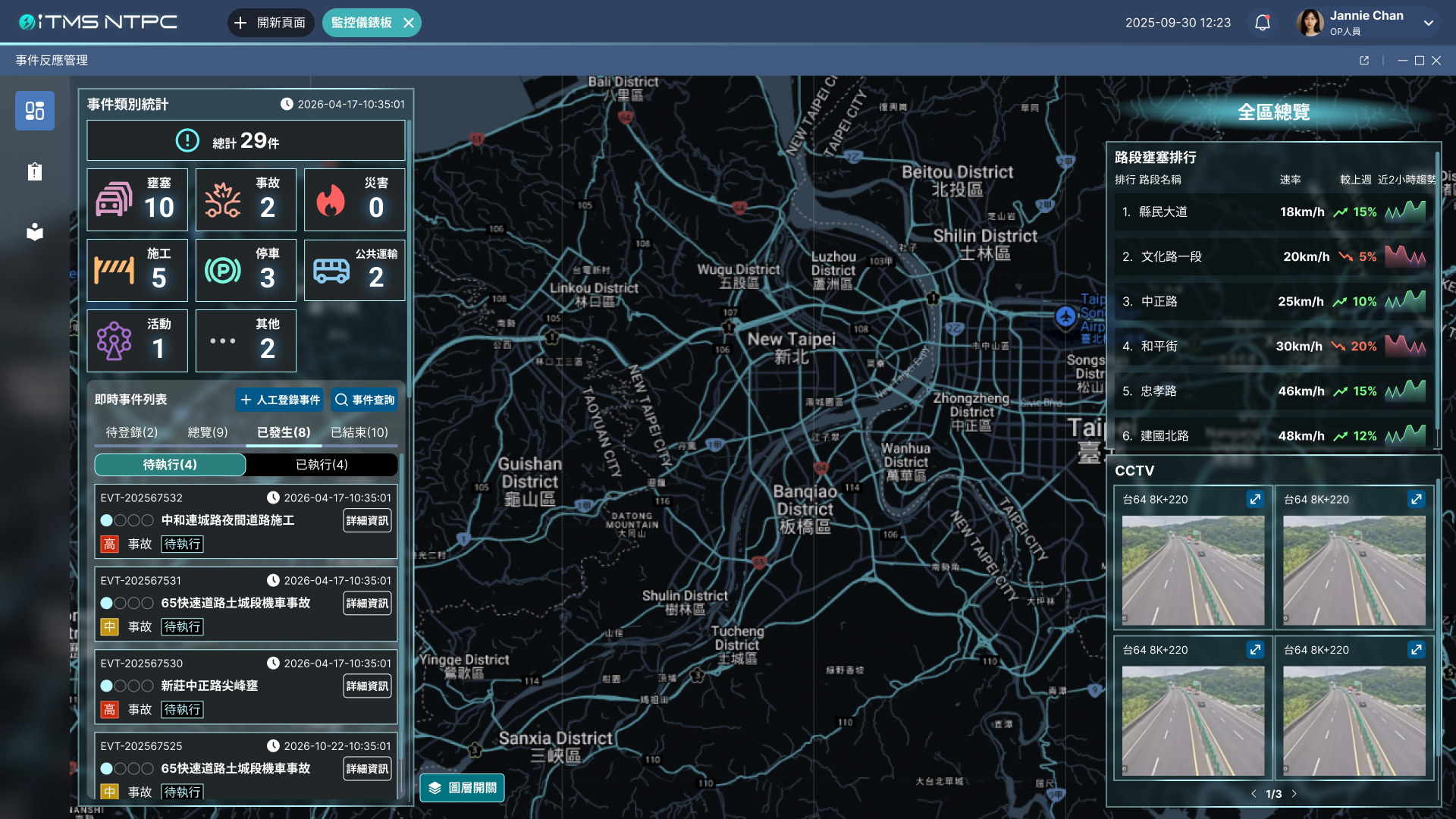Switch to 已結束(10) tab
This screenshot has width=1456, height=819.
tap(359, 432)
